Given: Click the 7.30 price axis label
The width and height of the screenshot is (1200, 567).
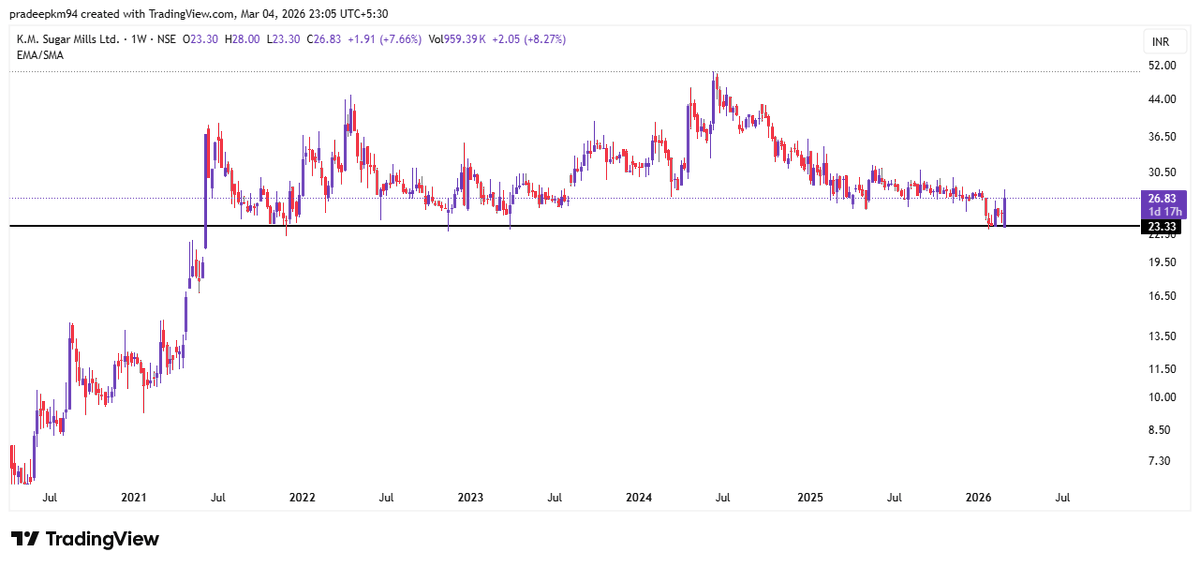Looking at the screenshot, I should pyautogui.click(x=1161, y=461).
